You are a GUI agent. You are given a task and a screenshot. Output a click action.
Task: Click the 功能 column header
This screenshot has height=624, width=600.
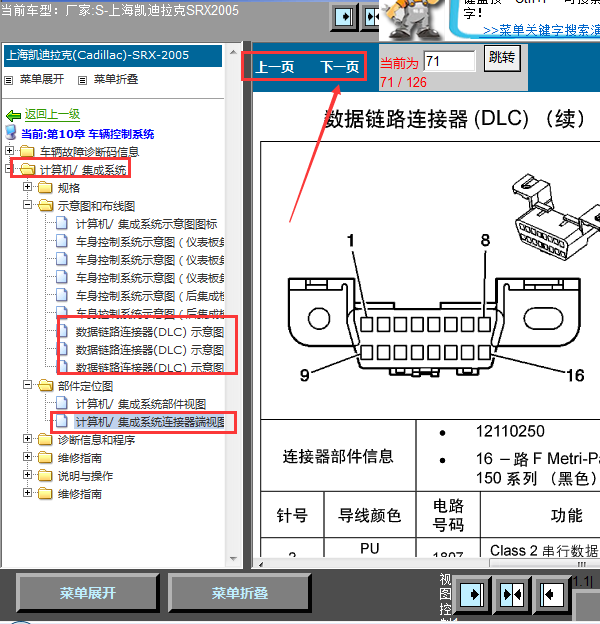point(566,516)
